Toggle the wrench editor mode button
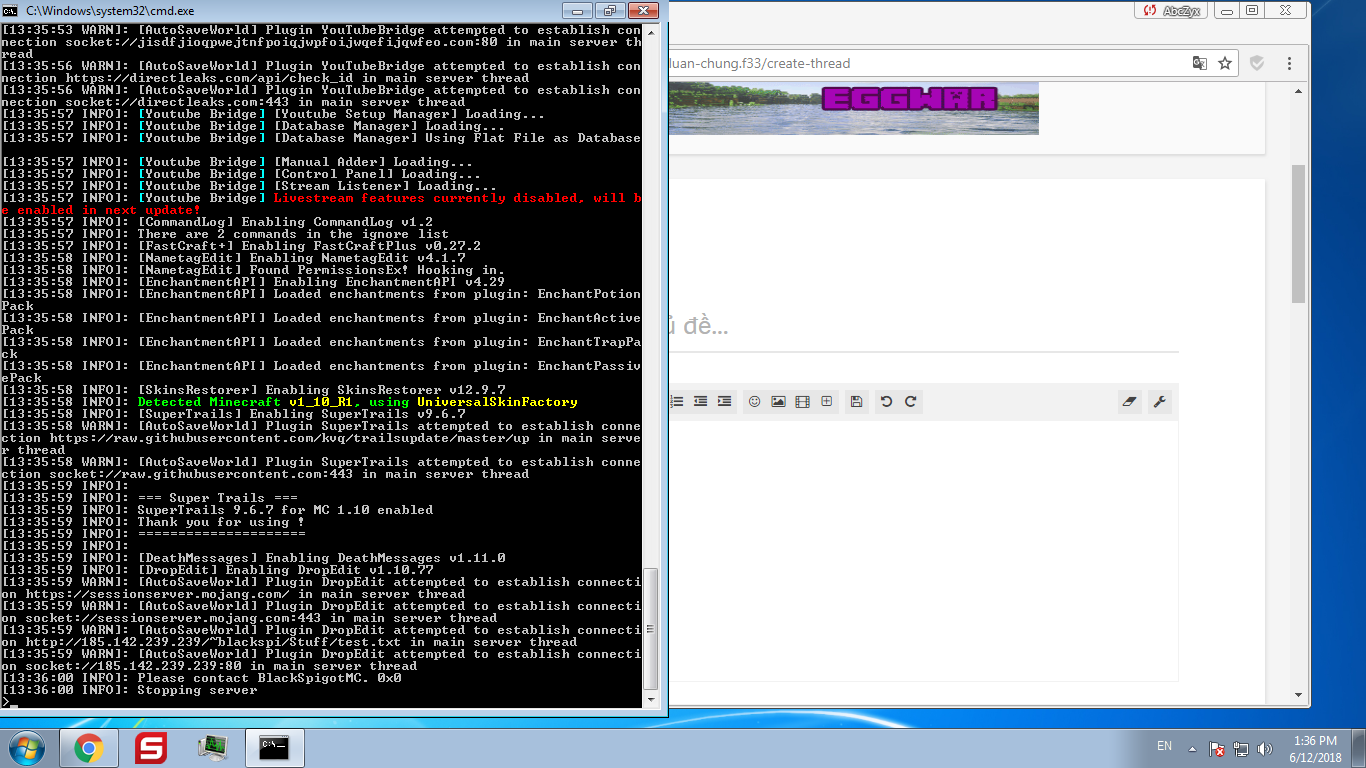The image size is (1366, 768). point(1160,401)
